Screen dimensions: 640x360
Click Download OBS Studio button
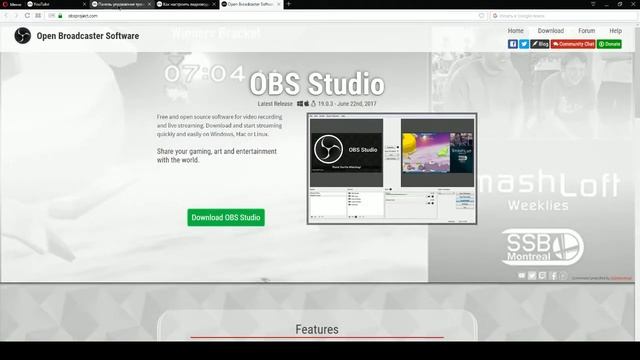pyautogui.click(x=226, y=218)
